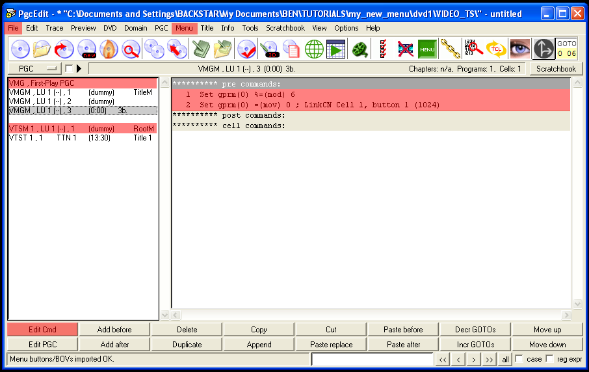Click the yellow folder with pen icon
The width and height of the screenshot is (589, 372).
coord(223,49)
